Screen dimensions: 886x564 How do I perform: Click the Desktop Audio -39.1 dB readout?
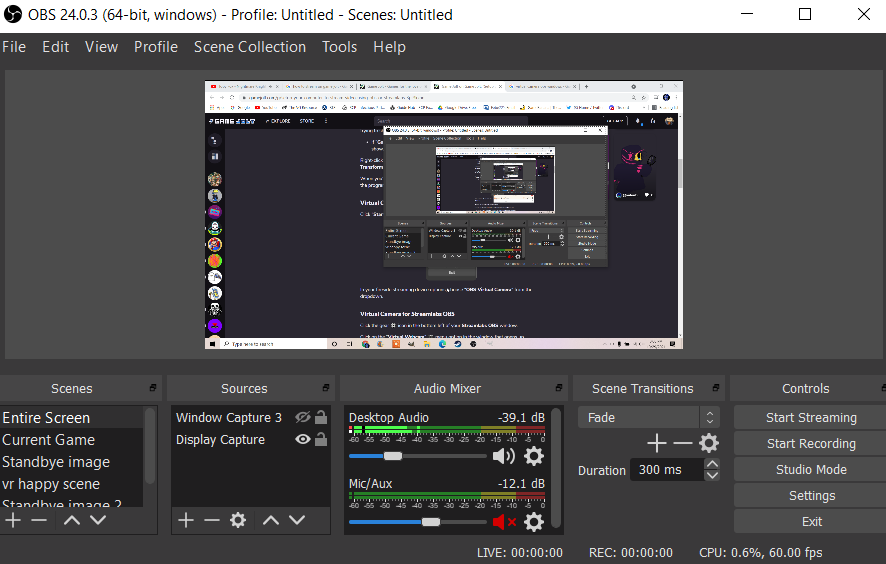click(521, 417)
